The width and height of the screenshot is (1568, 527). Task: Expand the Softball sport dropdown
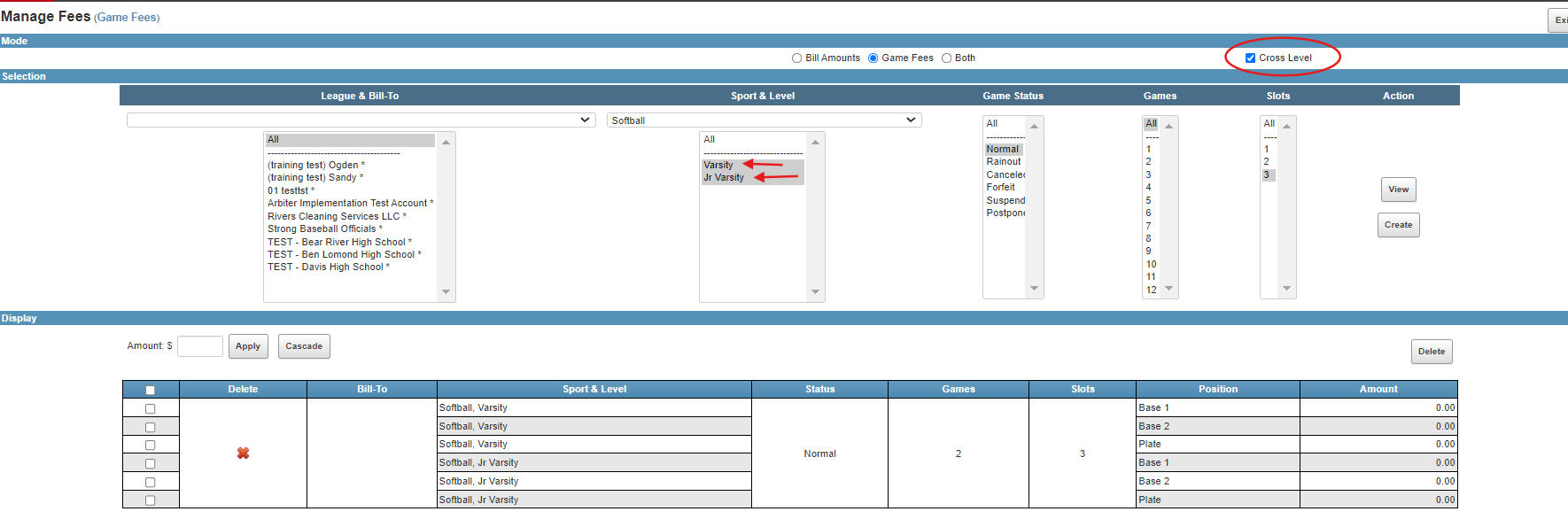tap(764, 120)
